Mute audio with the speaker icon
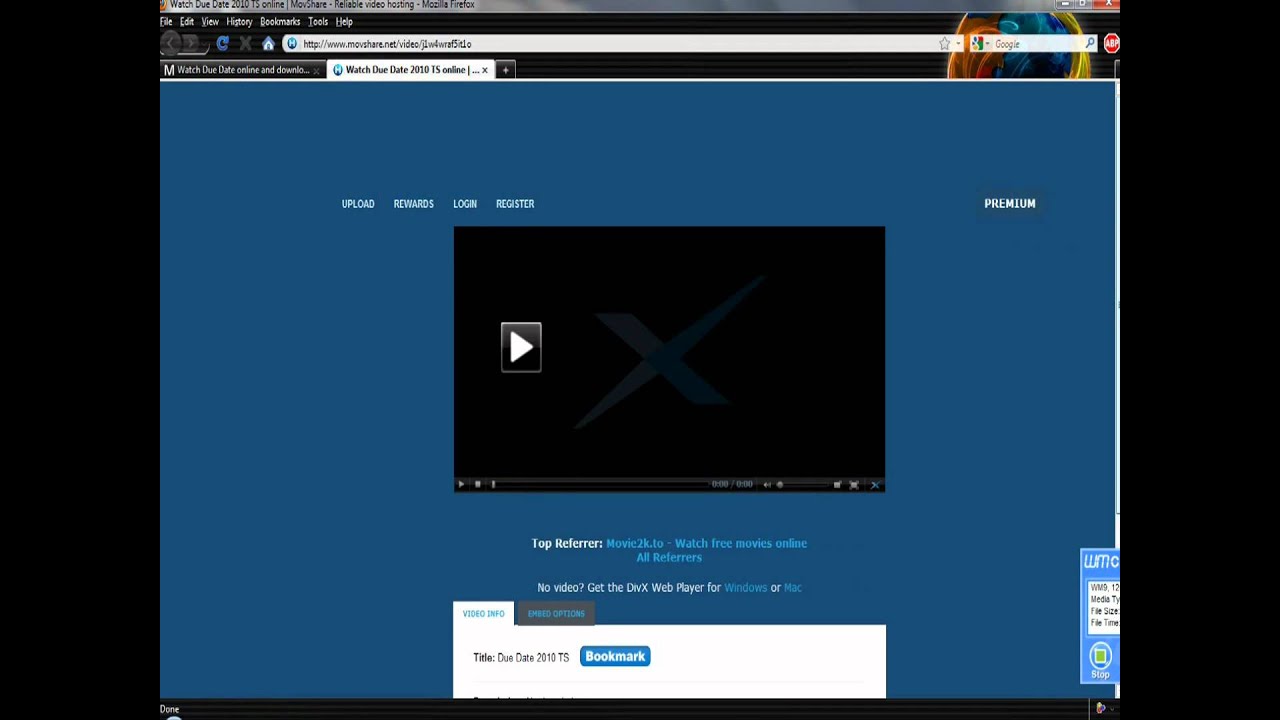1280x720 pixels. (767, 485)
